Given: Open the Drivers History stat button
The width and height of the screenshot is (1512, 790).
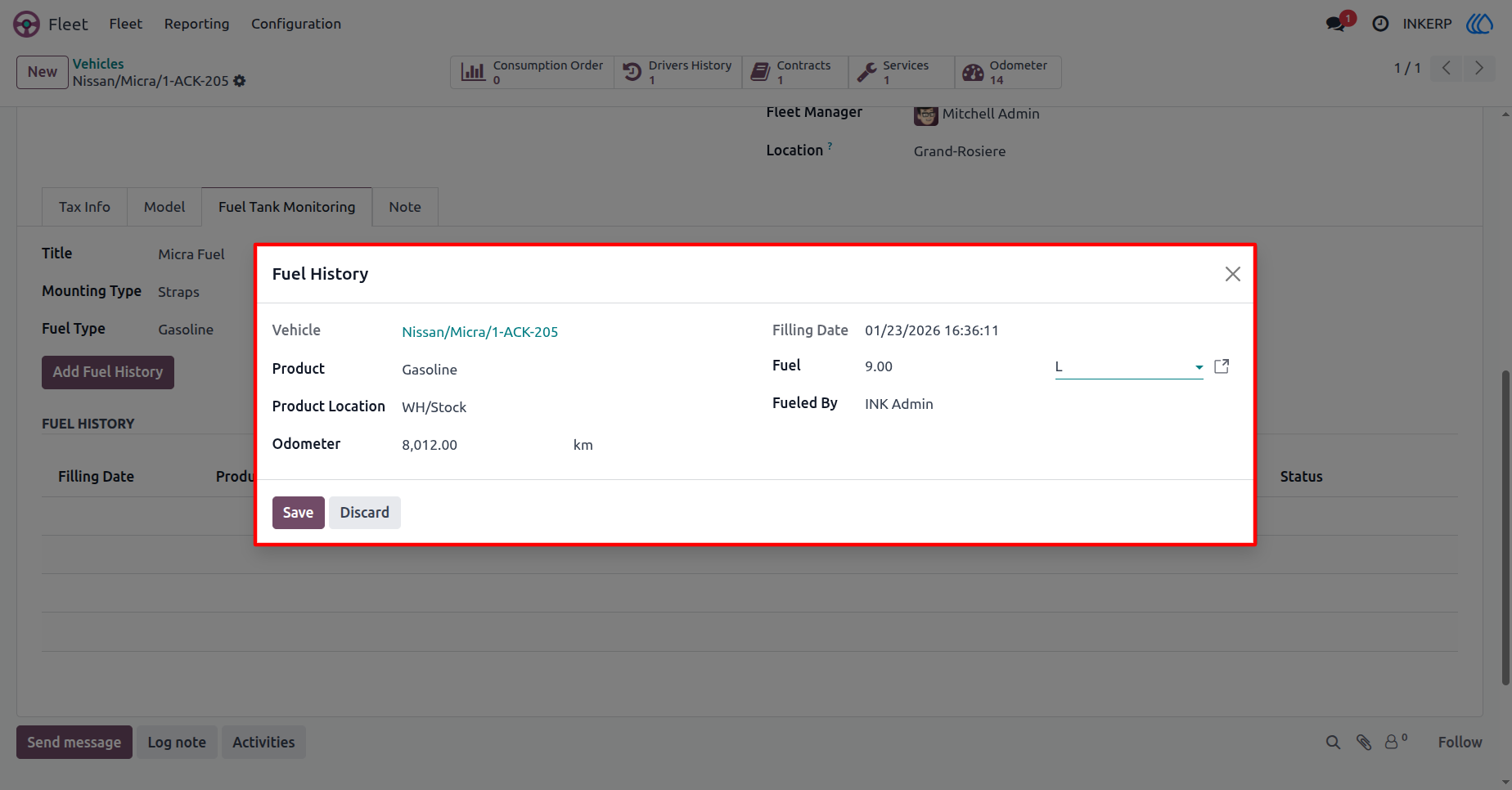Looking at the screenshot, I should [678, 72].
